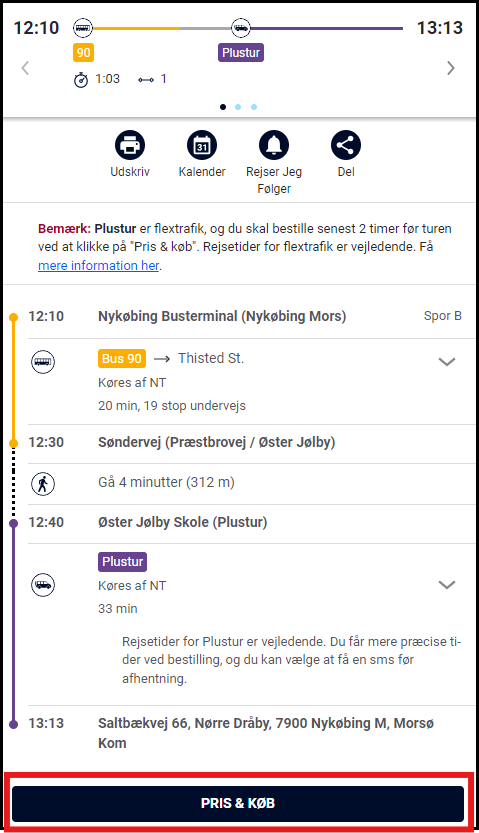Click the PRIS & KØB button
The width and height of the screenshot is (479, 833).
(x=238, y=803)
